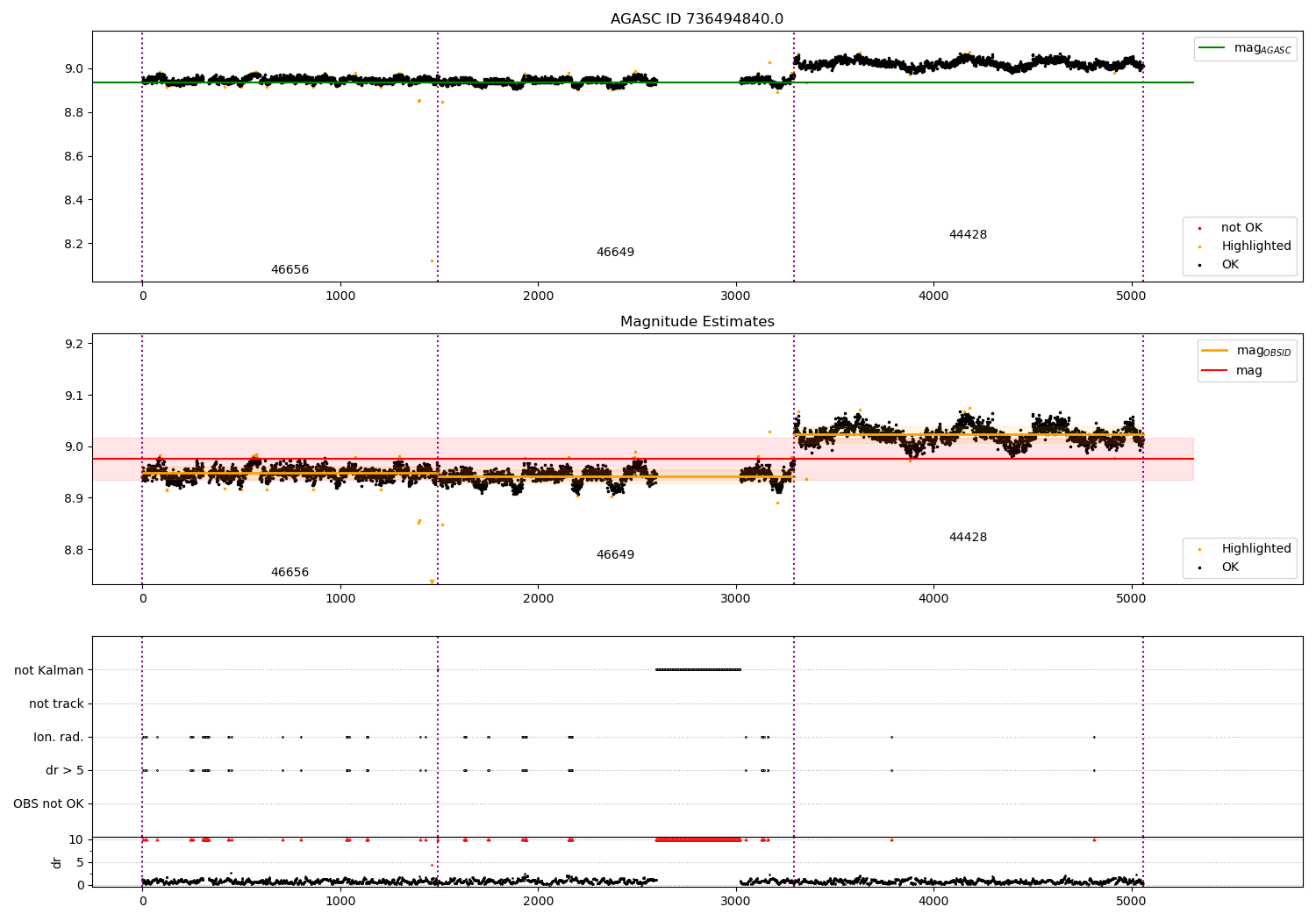The height and width of the screenshot is (921, 1316).
Task: Click x-tick 3000 under AGASC ID plot
Action: pyautogui.click(x=735, y=296)
